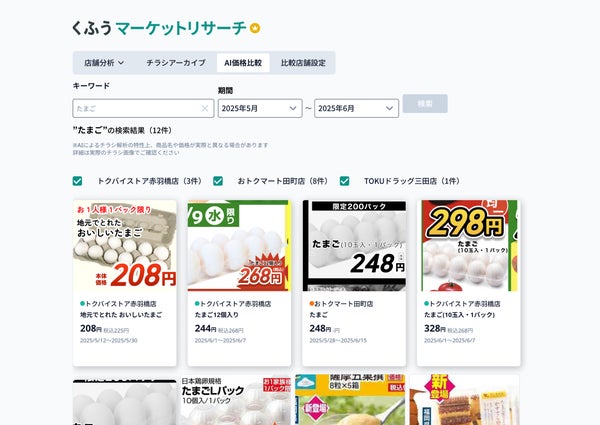Open the 限定200パック 248円 flyer thumbnail
This screenshot has height=425, width=600.
pos(354,246)
